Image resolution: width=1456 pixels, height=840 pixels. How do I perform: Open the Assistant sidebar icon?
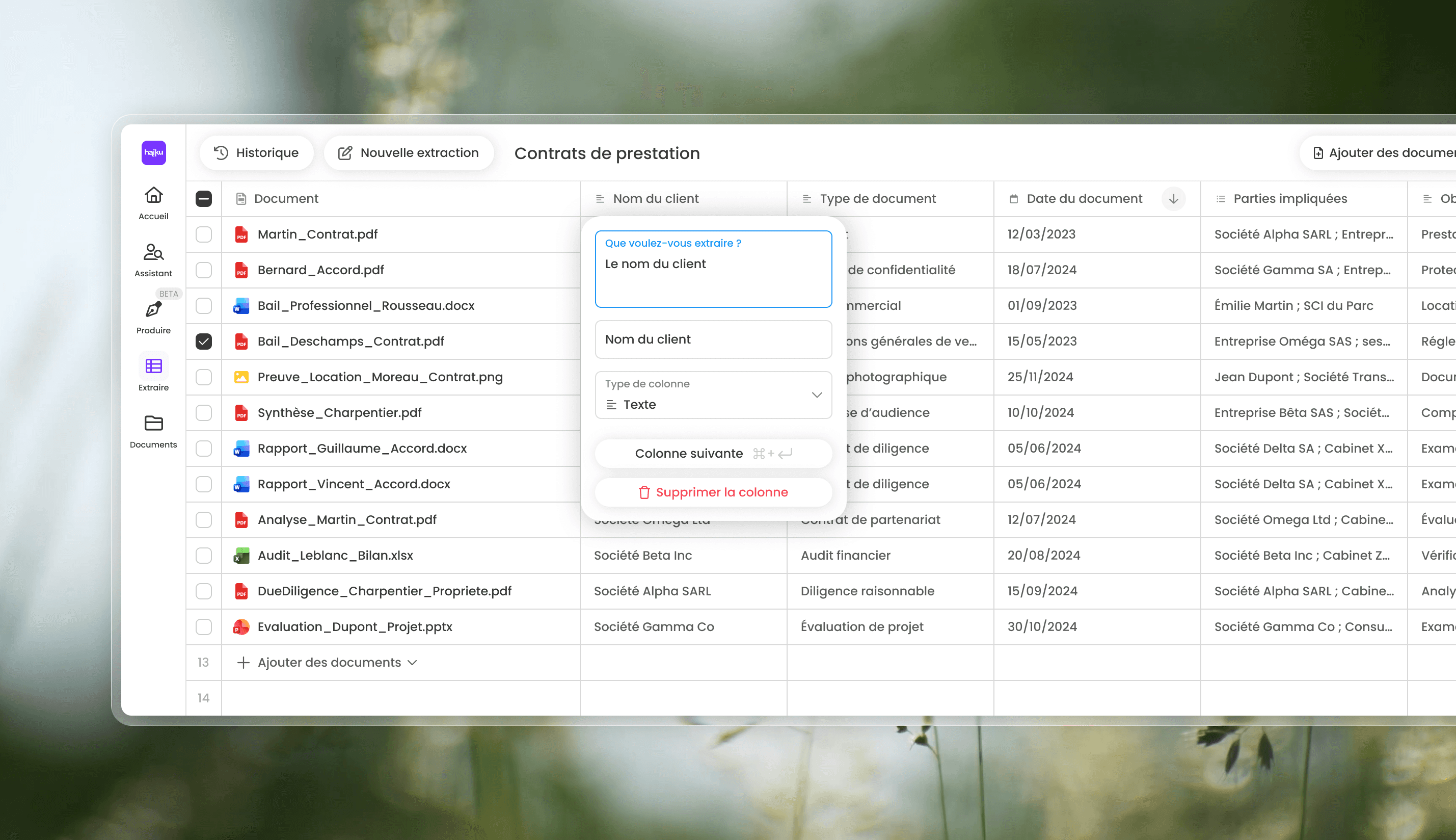(x=153, y=253)
